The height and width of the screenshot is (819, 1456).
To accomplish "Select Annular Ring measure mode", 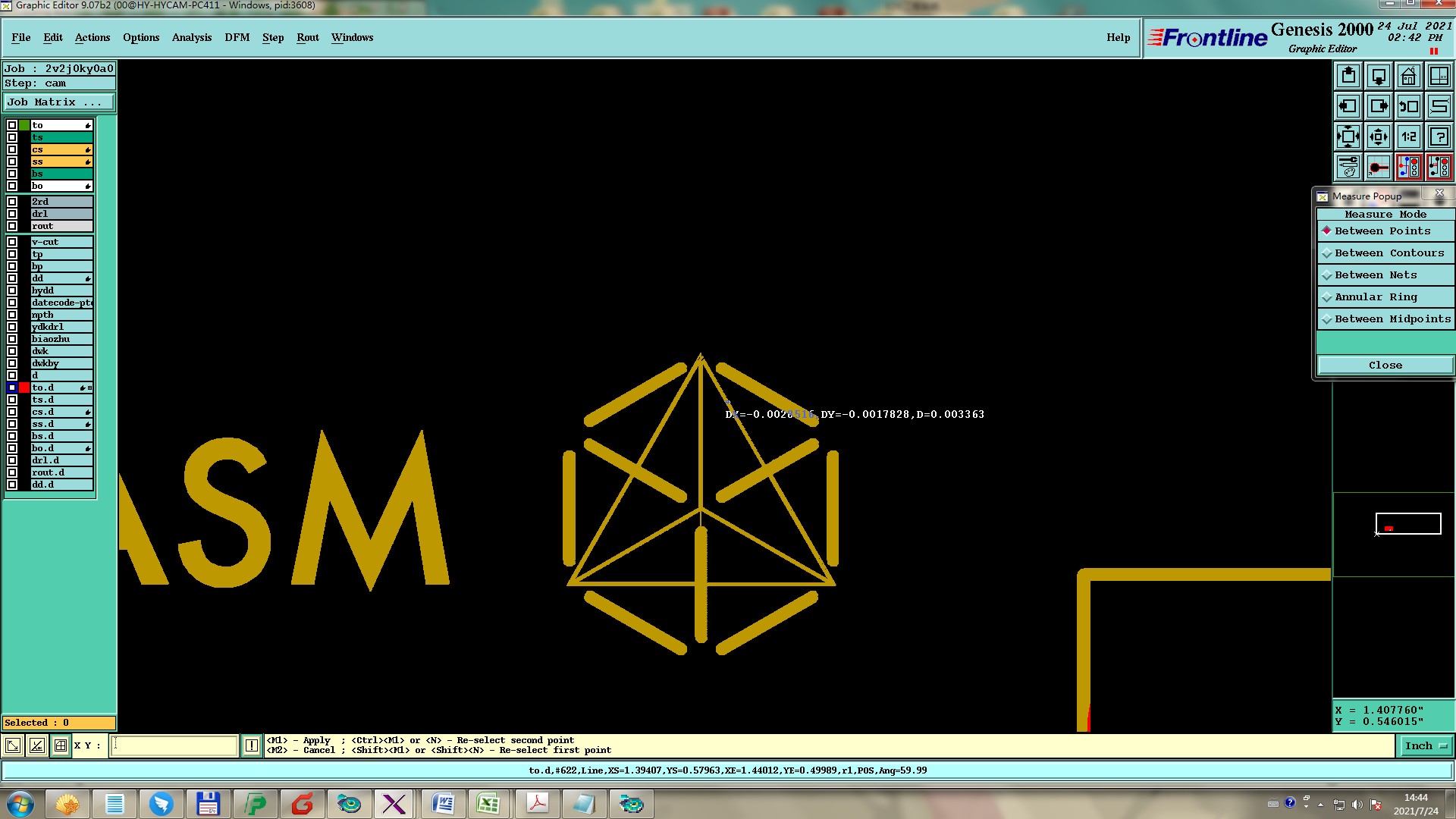I will point(1375,297).
